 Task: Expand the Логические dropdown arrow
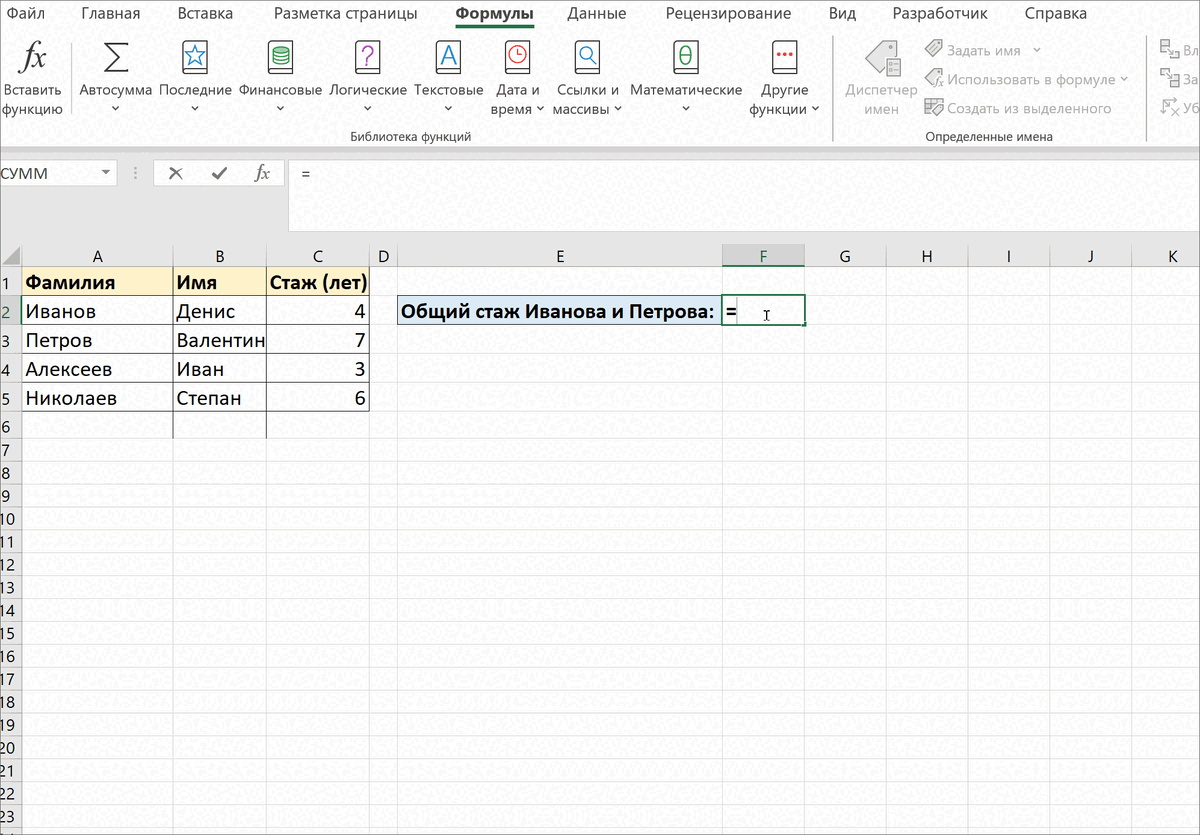click(368, 109)
